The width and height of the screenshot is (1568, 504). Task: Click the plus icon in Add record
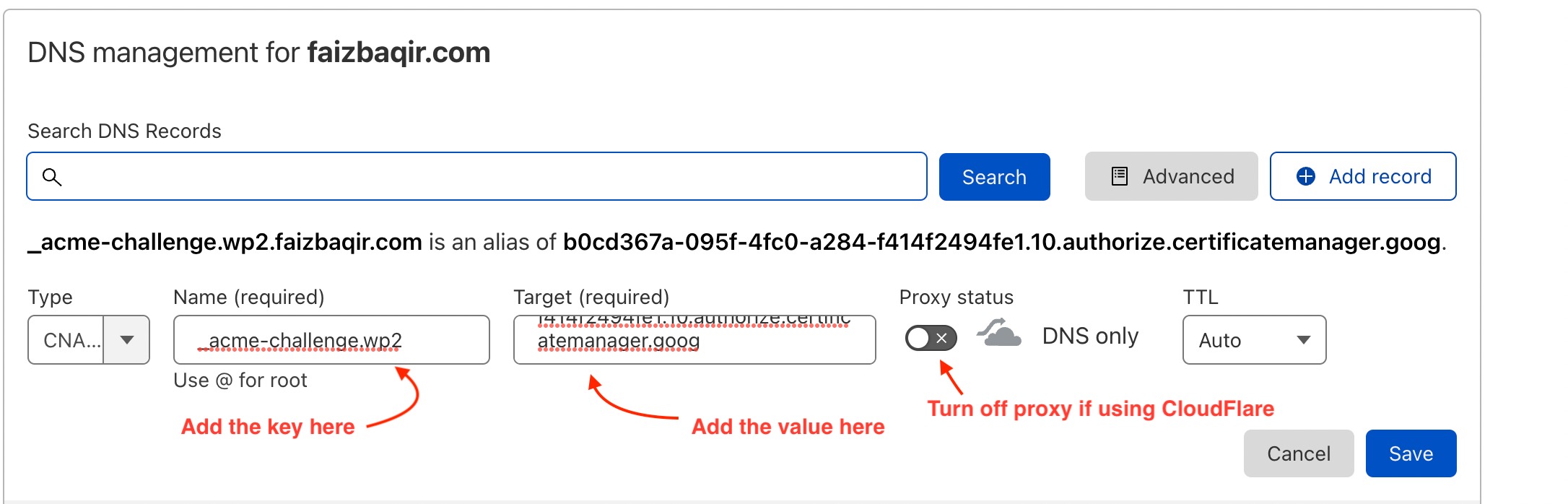pyautogui.click(x=1306, y=176)
